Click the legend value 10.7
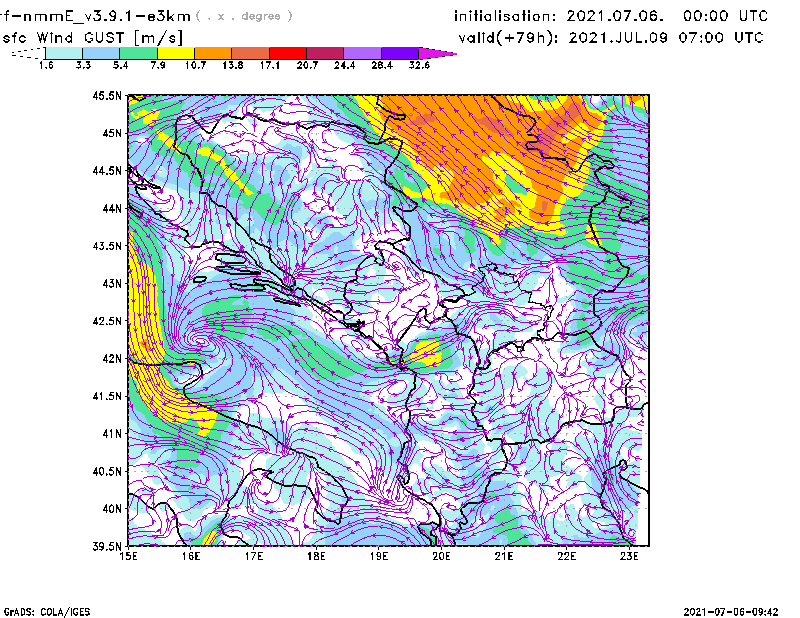Screen dimensions: 800x618 tap(195, 65)
